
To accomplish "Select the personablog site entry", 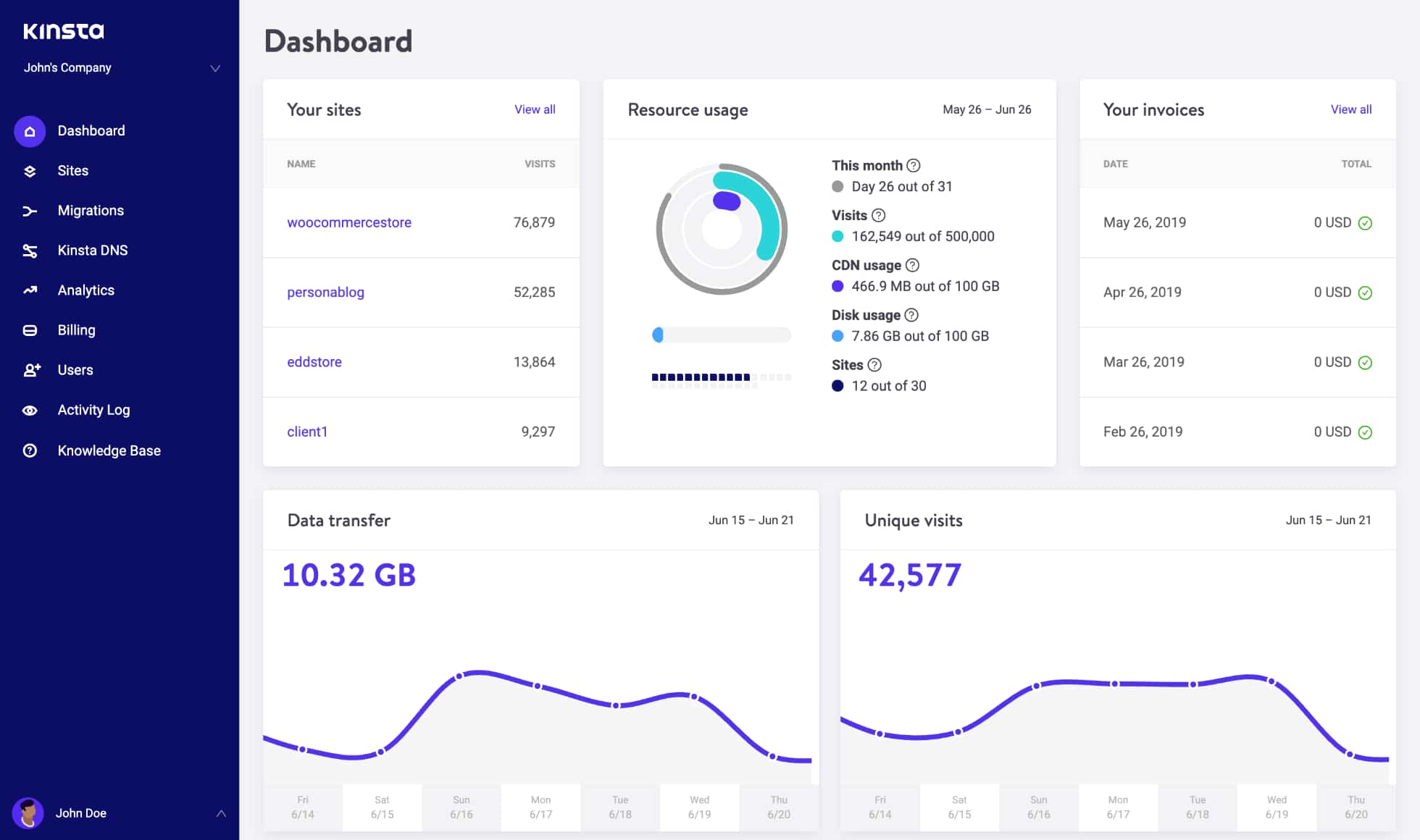I will (325, 292).
